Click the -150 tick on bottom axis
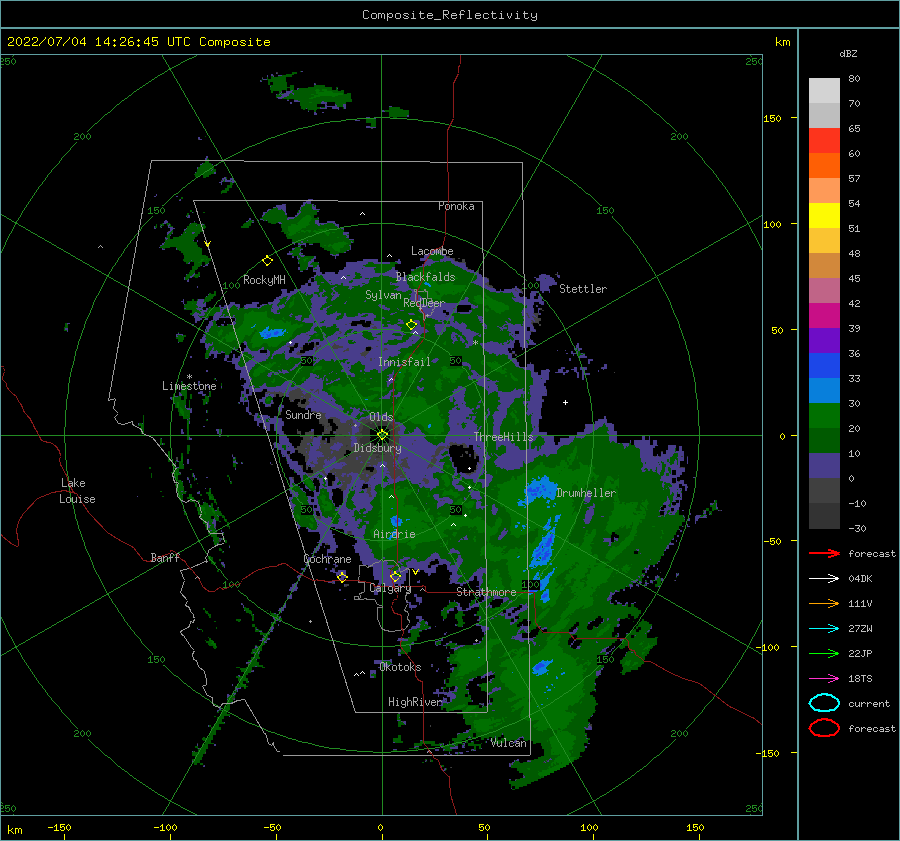This screenshot has height=841, width=900. coord(59,827)
